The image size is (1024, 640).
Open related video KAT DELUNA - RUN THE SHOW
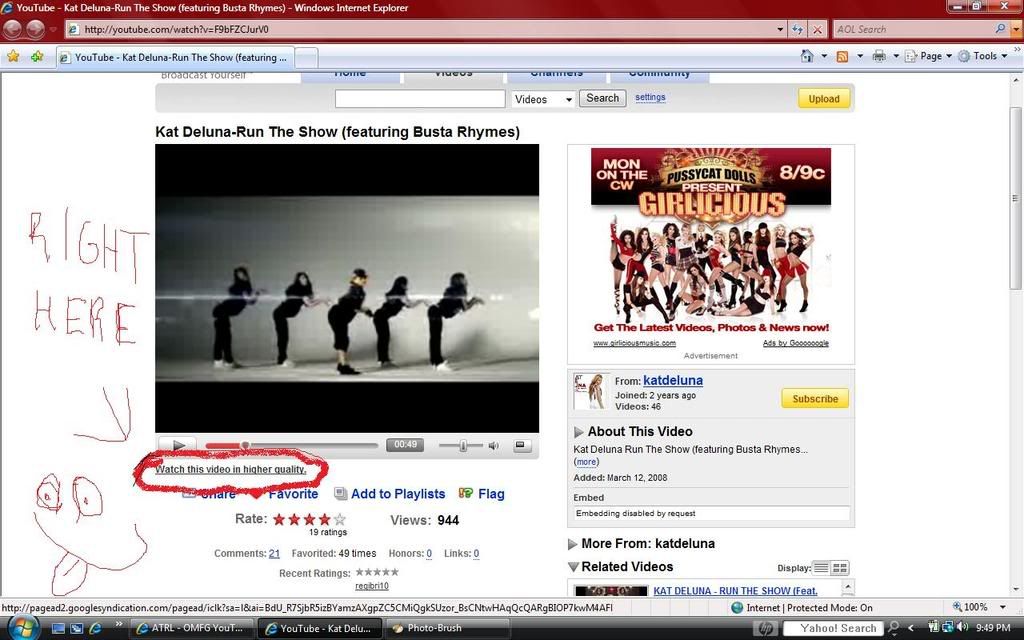[x=735, y=590]
